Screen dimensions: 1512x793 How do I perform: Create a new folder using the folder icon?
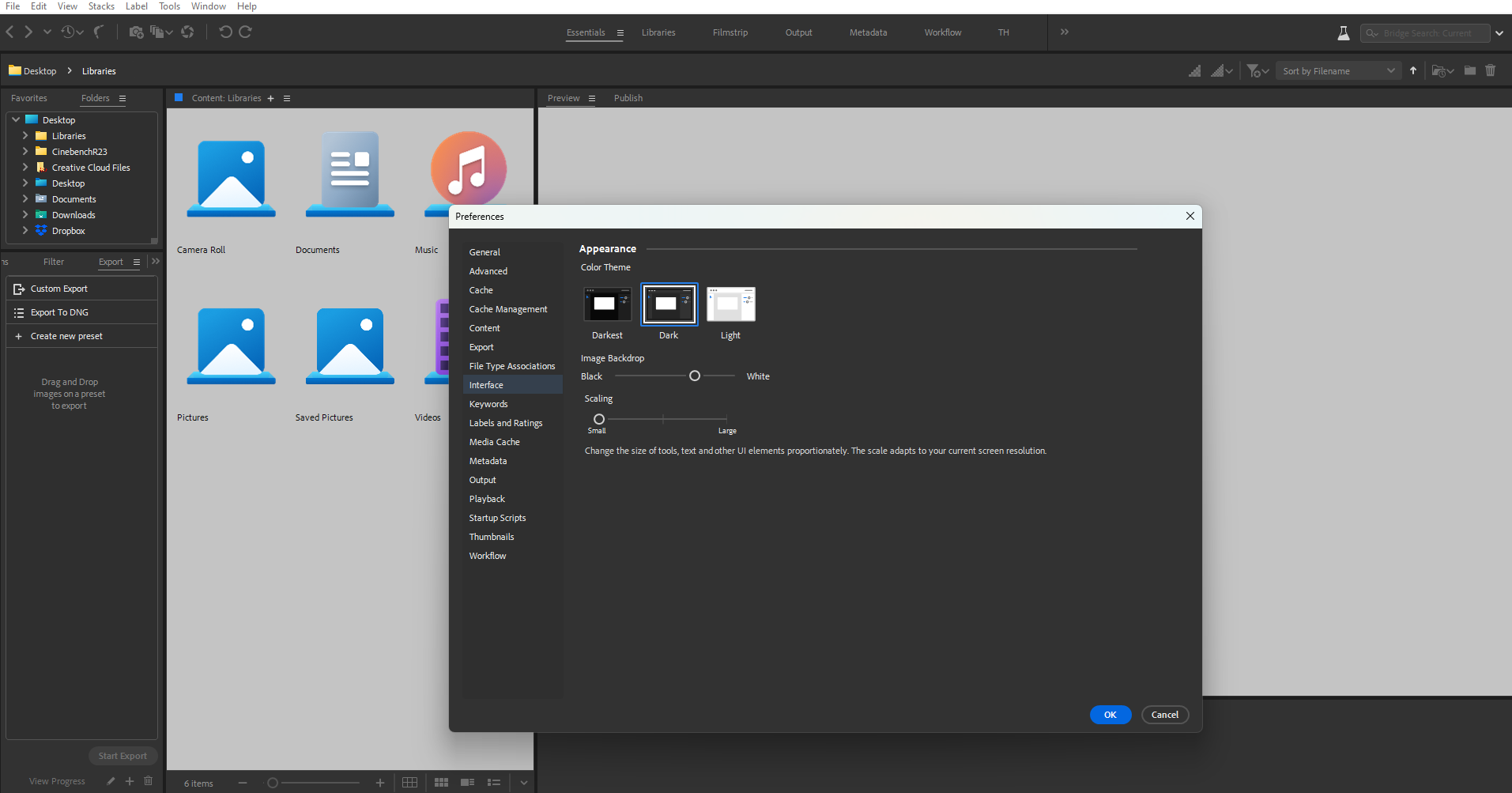click(x=1469, y=70)
